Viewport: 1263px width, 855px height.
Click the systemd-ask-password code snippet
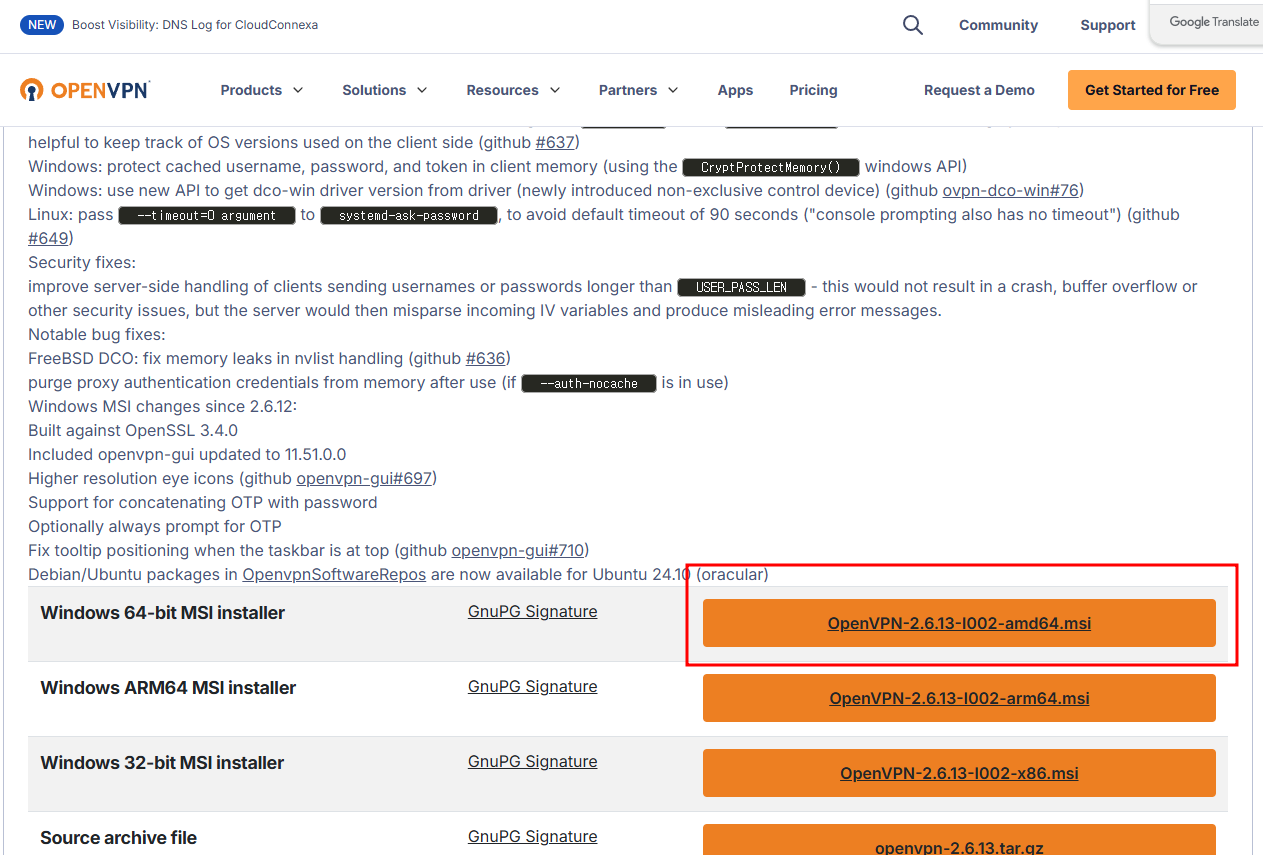409,215
